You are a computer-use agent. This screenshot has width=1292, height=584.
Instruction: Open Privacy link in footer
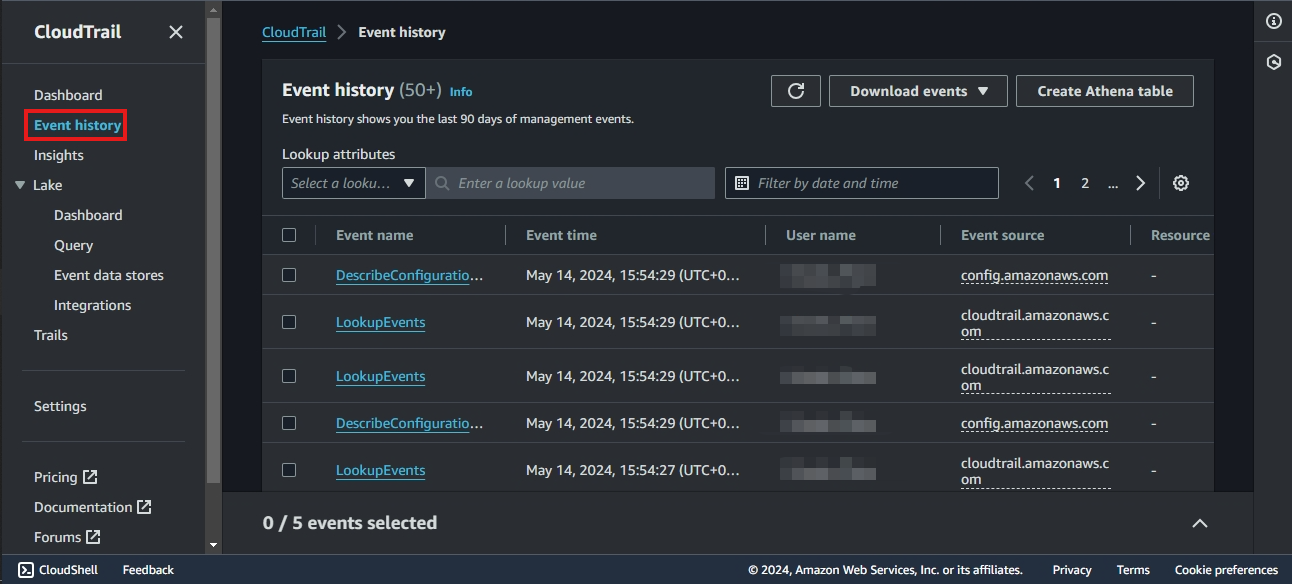click(x=1072, y=570)
